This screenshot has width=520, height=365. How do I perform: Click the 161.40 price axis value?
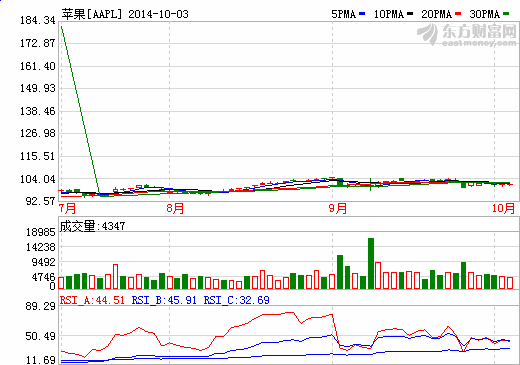coord(38,66)
